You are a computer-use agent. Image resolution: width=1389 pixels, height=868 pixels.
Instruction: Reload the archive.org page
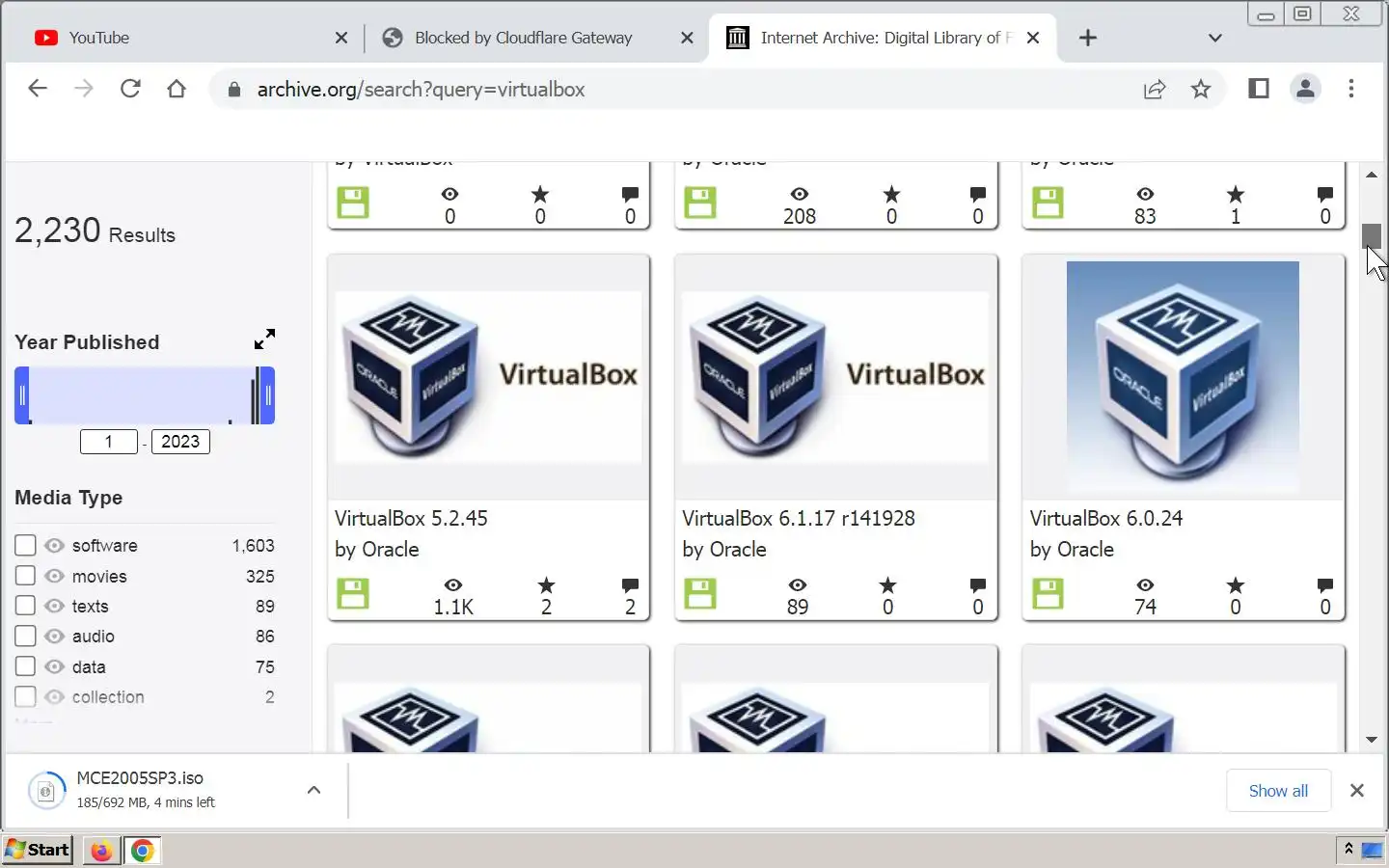130,89
